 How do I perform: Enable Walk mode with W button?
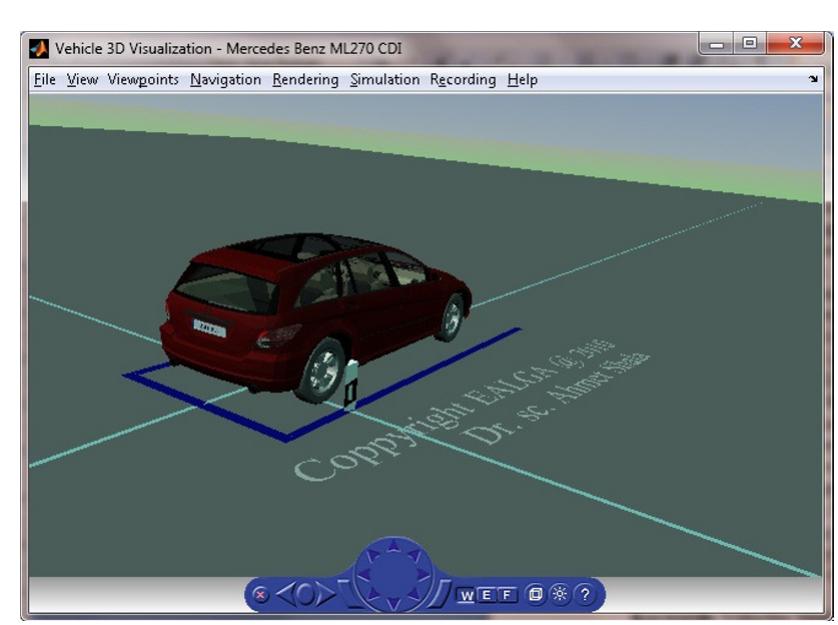[467, 595]
